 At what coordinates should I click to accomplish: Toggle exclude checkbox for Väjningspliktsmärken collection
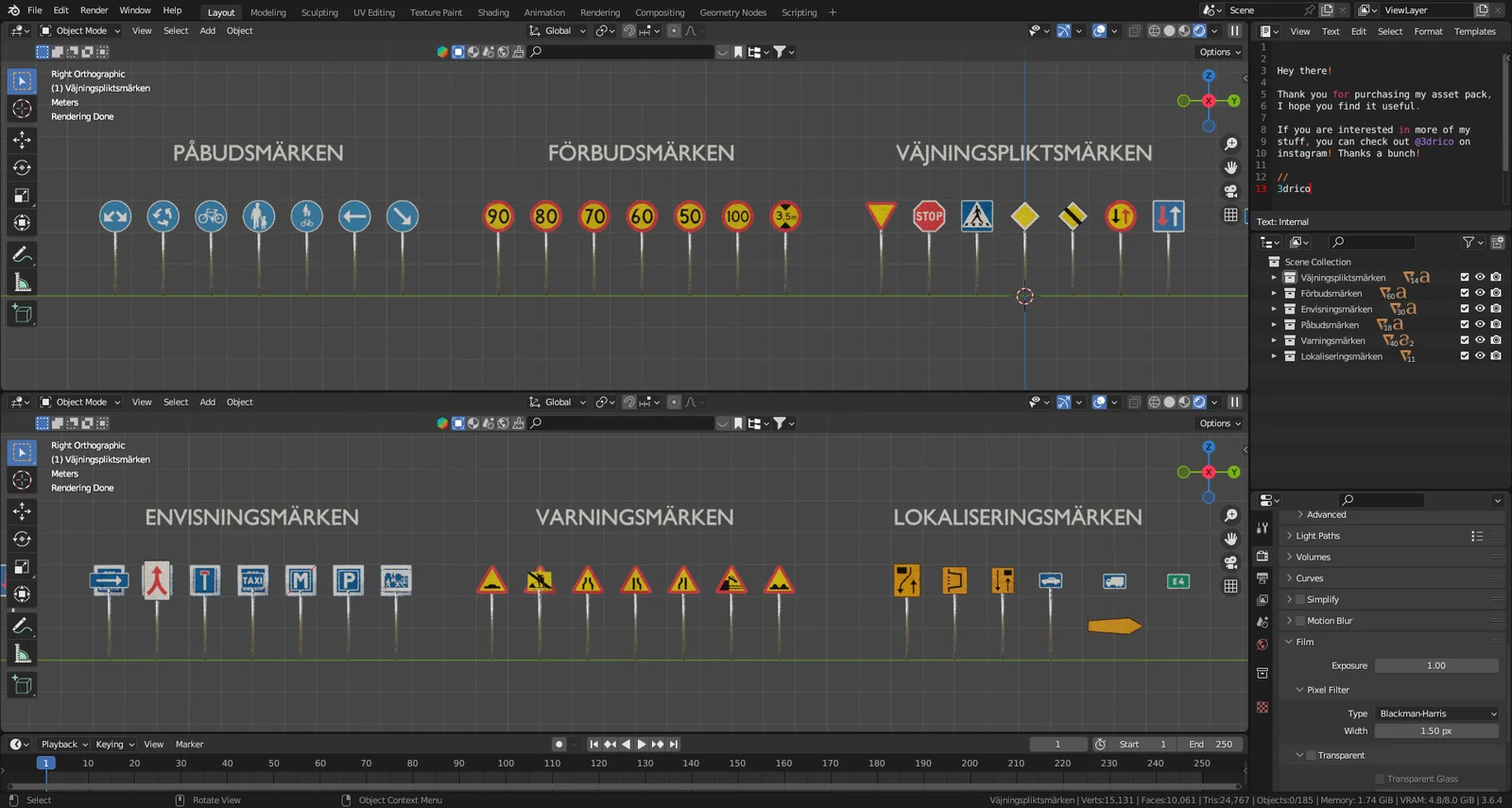click(1465, 278)
